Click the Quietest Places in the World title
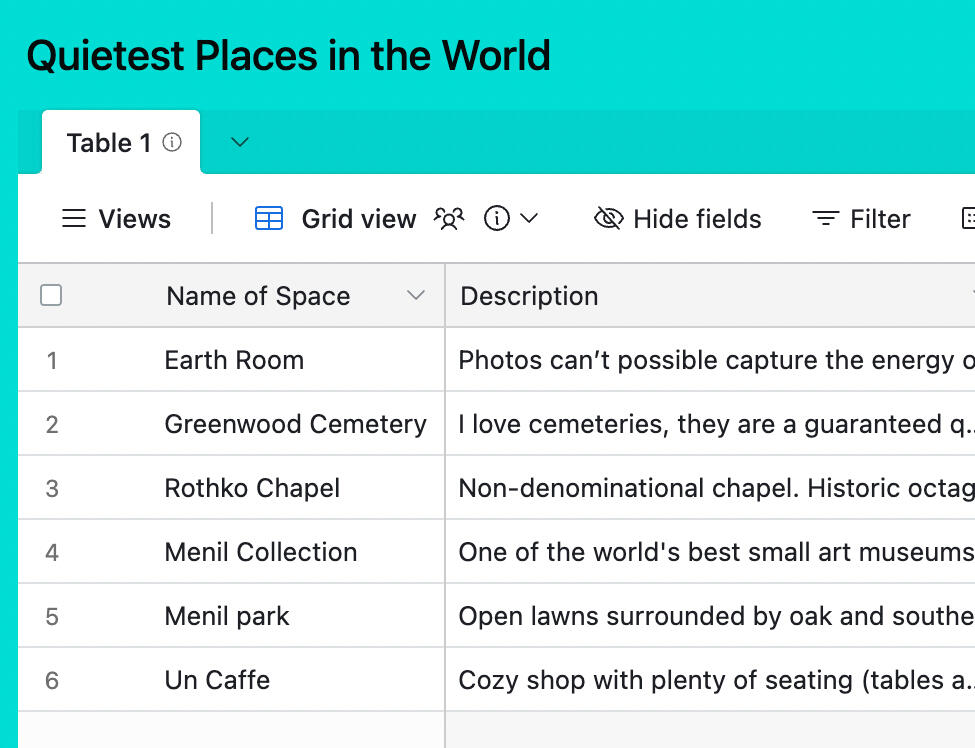Image resolution: width=975 pixels, height=748 pixels. pos(288,56)
